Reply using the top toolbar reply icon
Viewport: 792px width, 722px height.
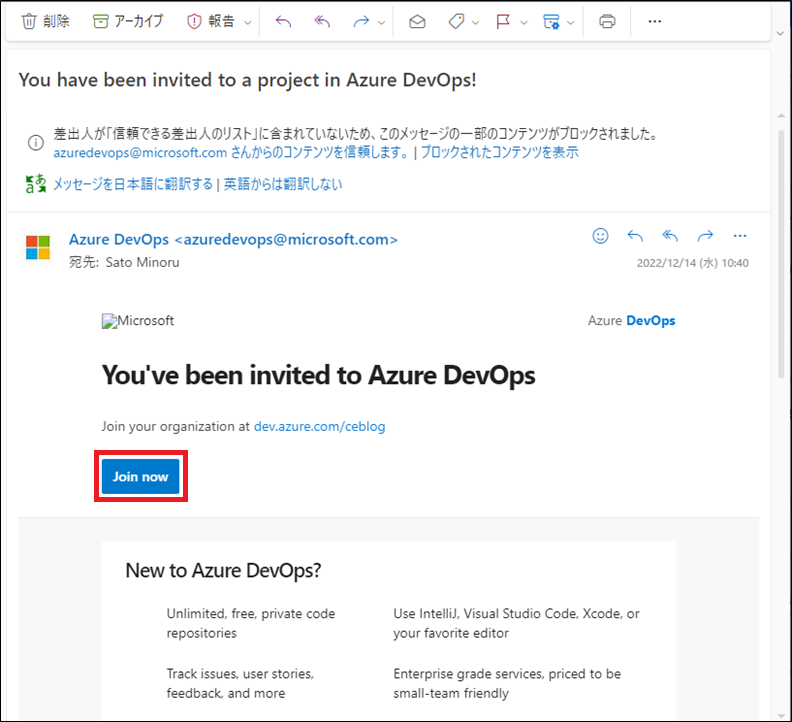(283, 21)
